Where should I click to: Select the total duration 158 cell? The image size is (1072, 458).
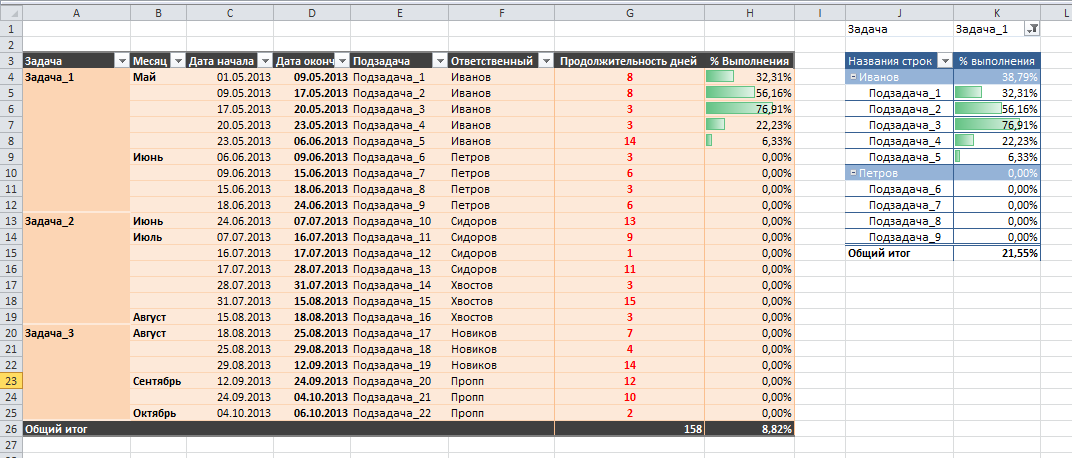tap(630, 429)
